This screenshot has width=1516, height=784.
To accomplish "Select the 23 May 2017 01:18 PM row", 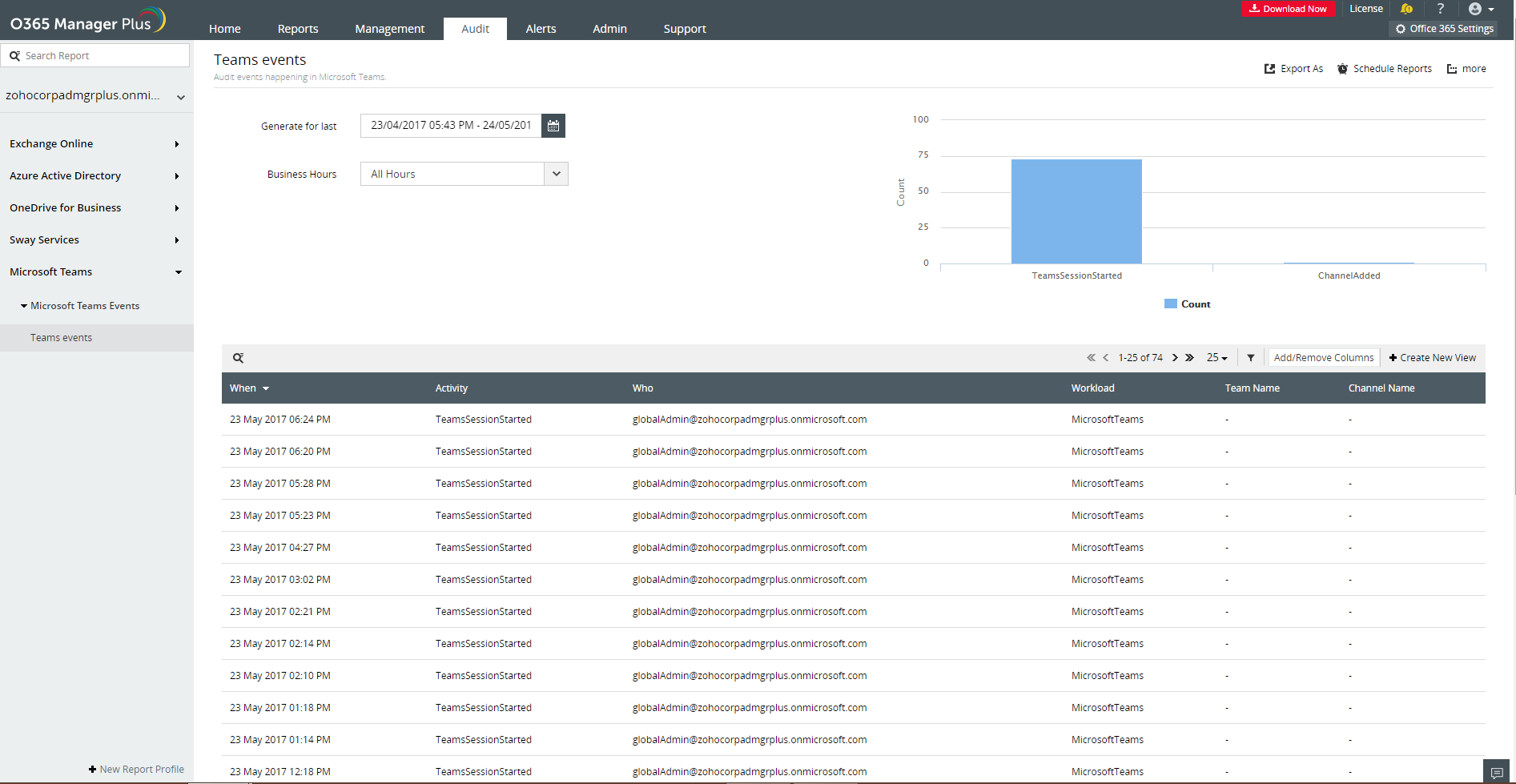I will point(854,708).
